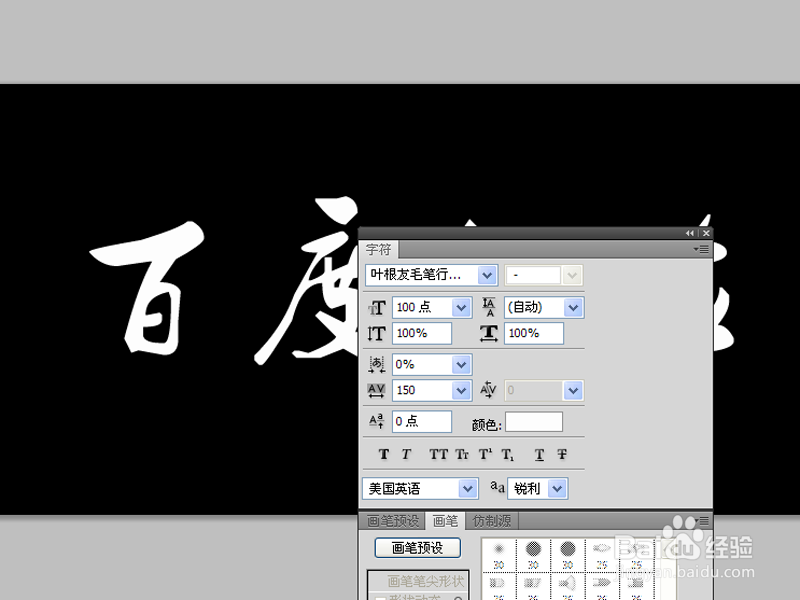The height and width of the screenshot is (600, 800).
Task: Toggle Faux Italic style
Action: coord(406,454)
